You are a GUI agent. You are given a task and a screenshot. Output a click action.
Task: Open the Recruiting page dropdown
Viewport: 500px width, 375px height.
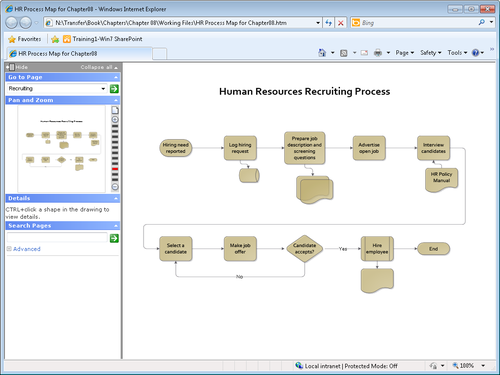pos(103,88)
